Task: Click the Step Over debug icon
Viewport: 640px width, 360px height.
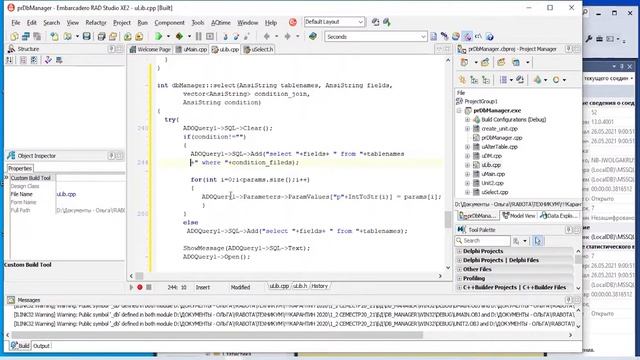Action: tap(236, 37)
